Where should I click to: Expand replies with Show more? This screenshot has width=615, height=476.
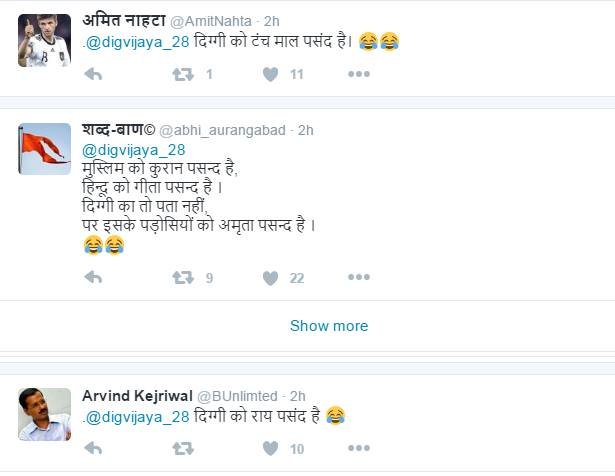328,326
